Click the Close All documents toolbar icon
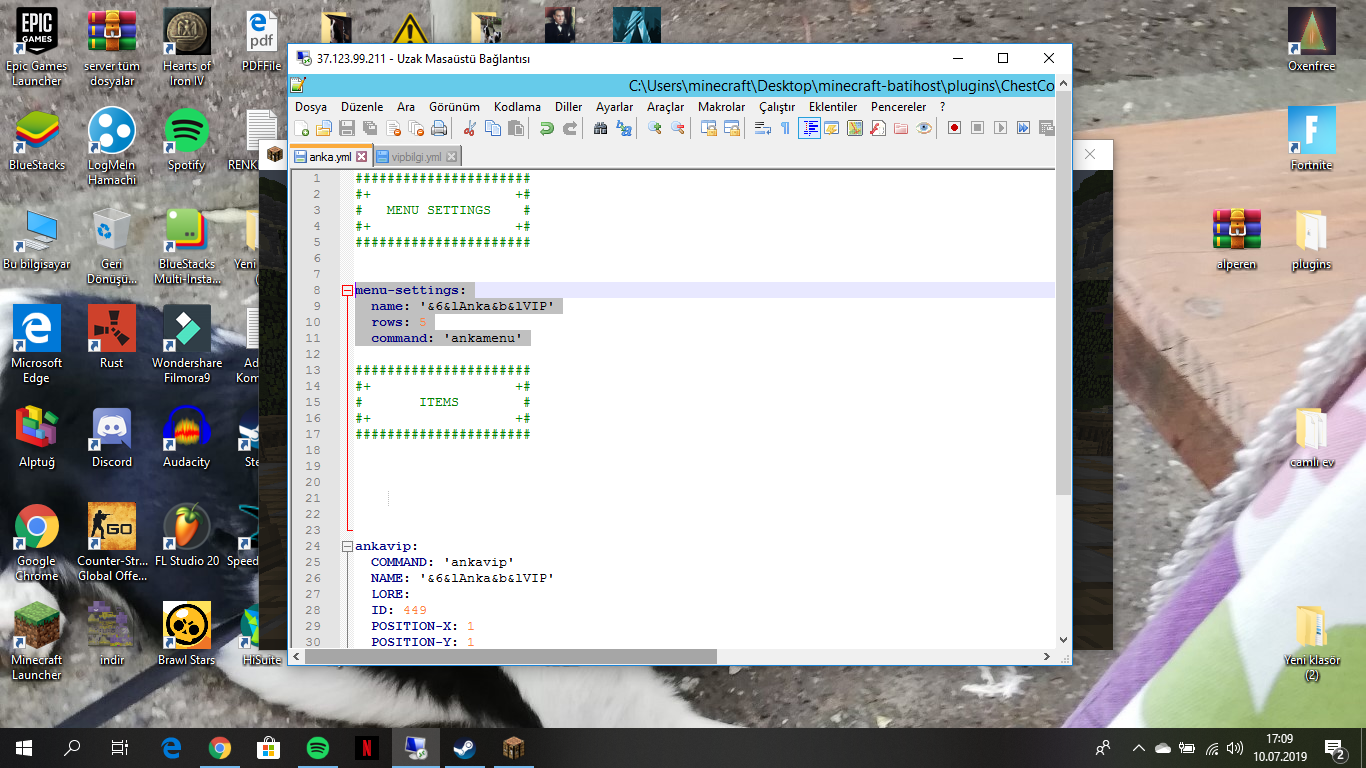The height and width of the screenshot is (768, 1366). click(x=416, y=128)
